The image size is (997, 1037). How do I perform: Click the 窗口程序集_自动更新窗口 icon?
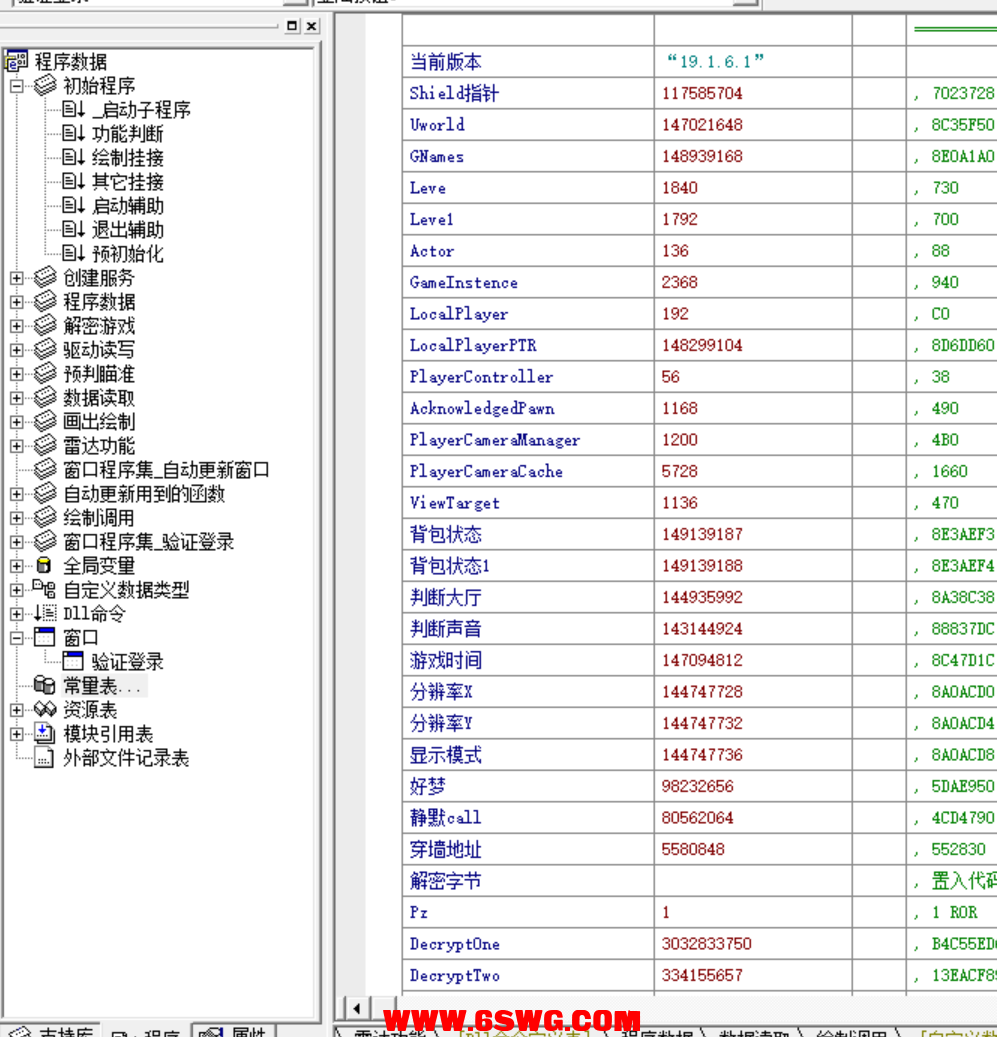(45, 470)
